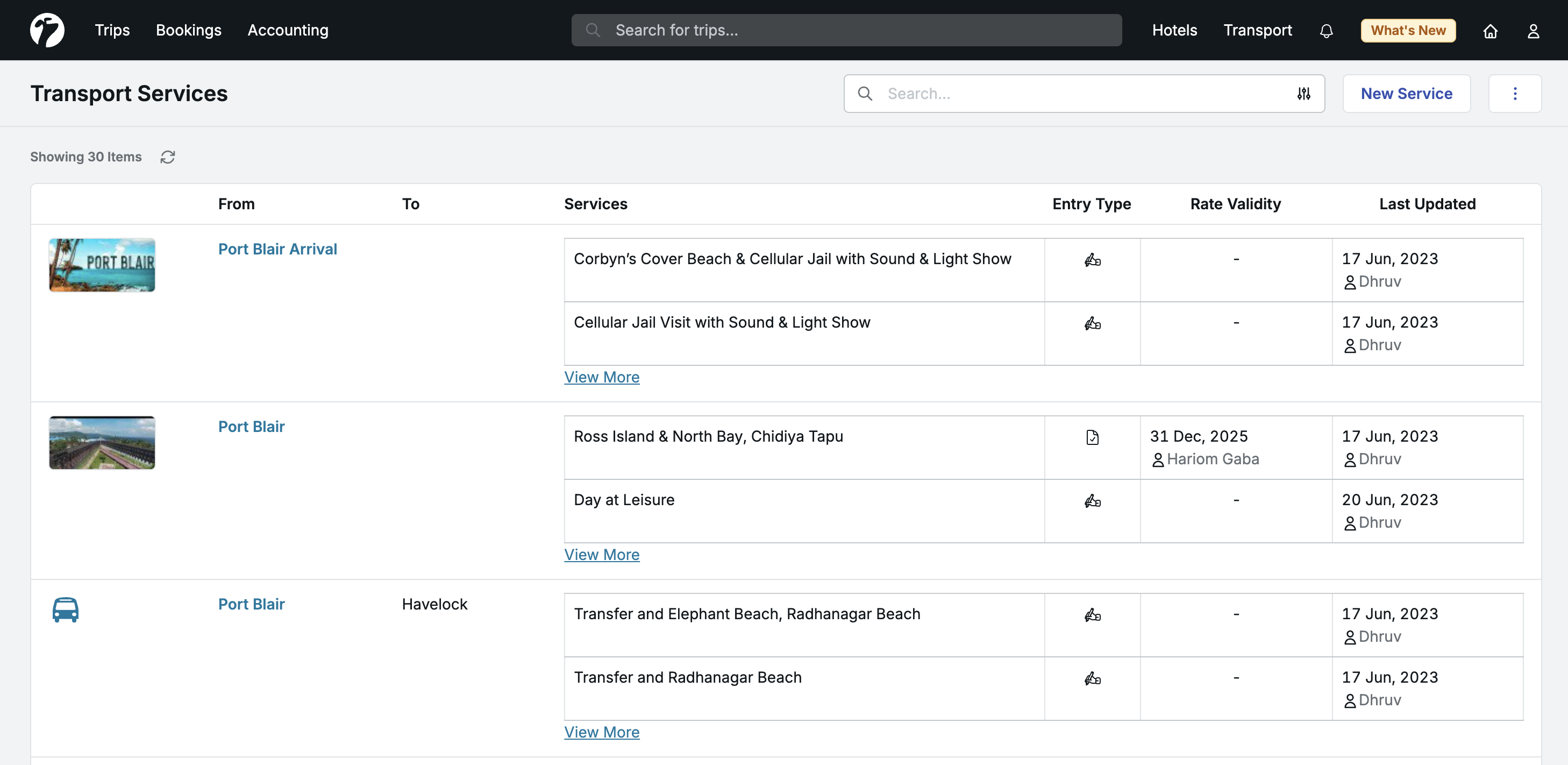Open the search filter sliders icon
The width and height of the screenshot is (1568, 765).
(x=1303, y=94)
